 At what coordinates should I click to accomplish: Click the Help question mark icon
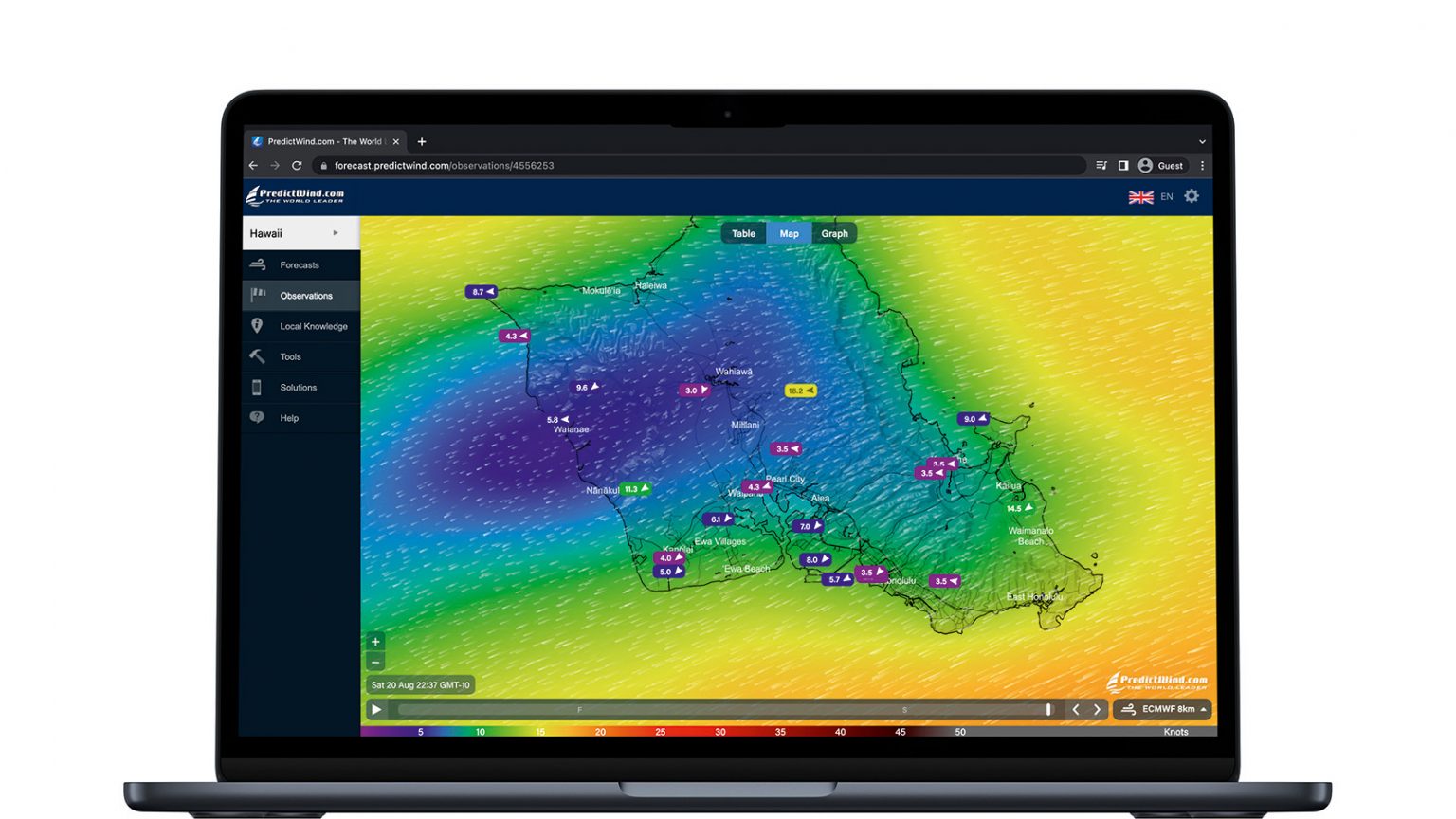pos(258,417)
